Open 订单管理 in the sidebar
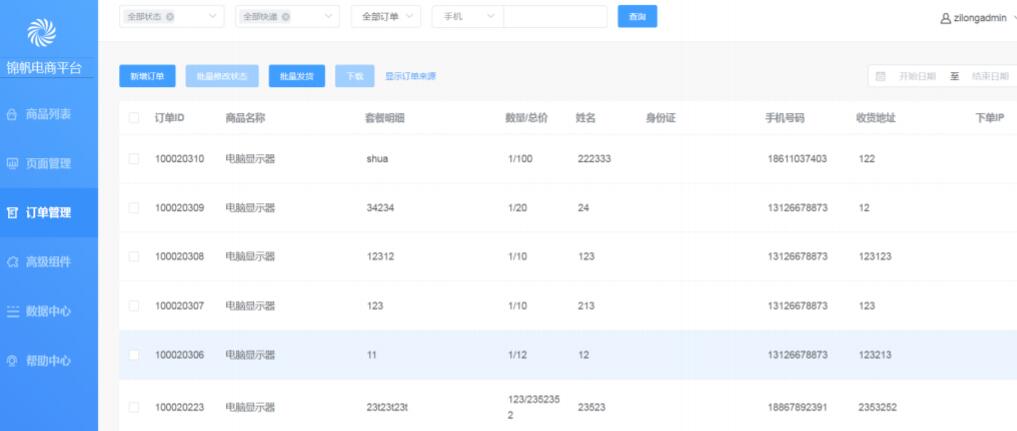 [x=49, y=213]
